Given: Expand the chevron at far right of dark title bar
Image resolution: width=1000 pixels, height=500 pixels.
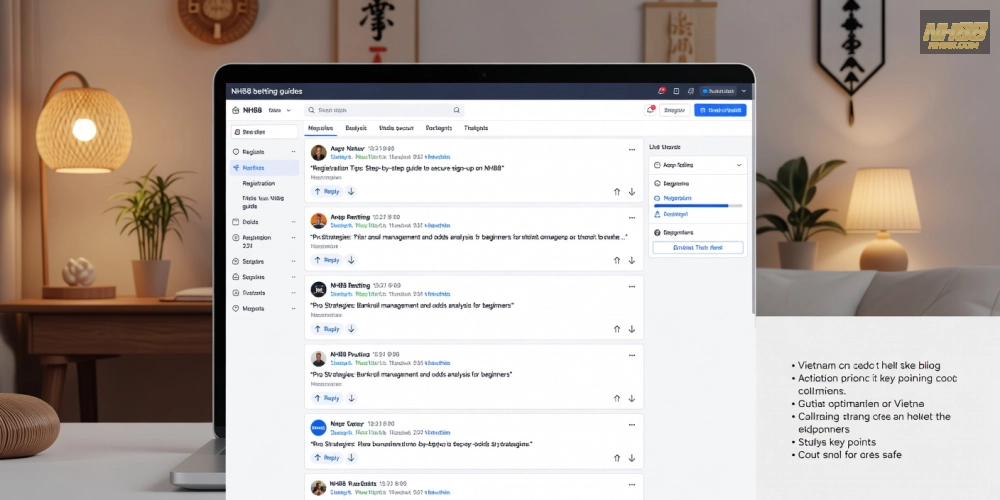Looking at the screenshot, I should tap(744, 91).
